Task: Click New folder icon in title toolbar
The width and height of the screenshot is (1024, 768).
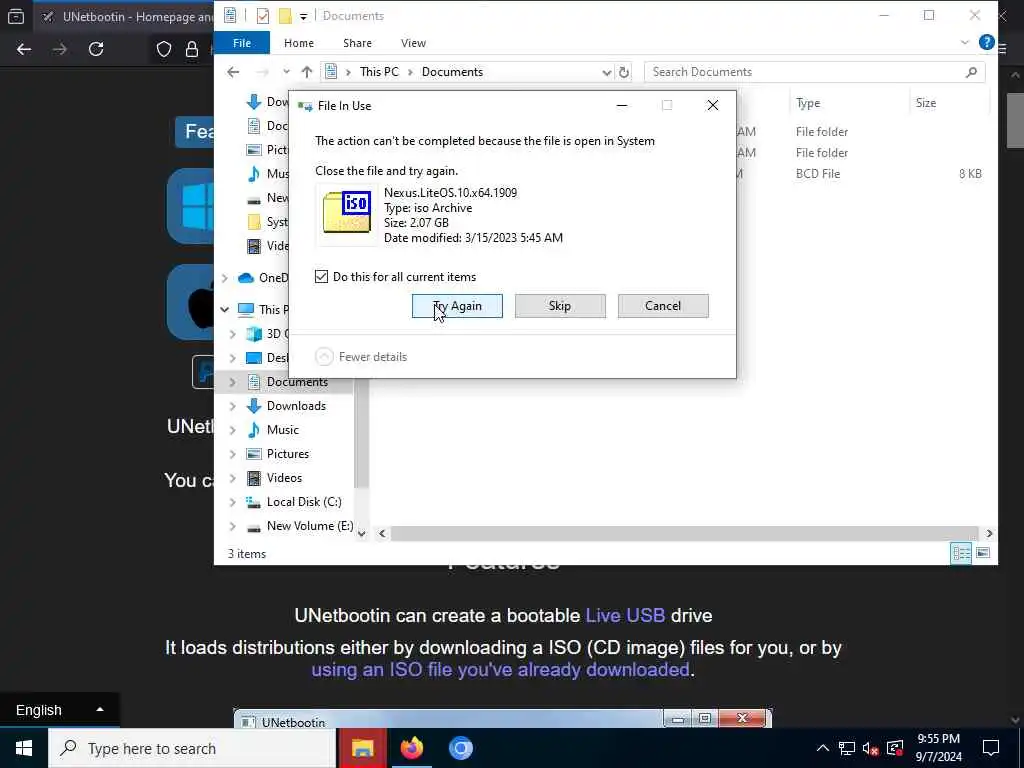Action: (285, 16)
